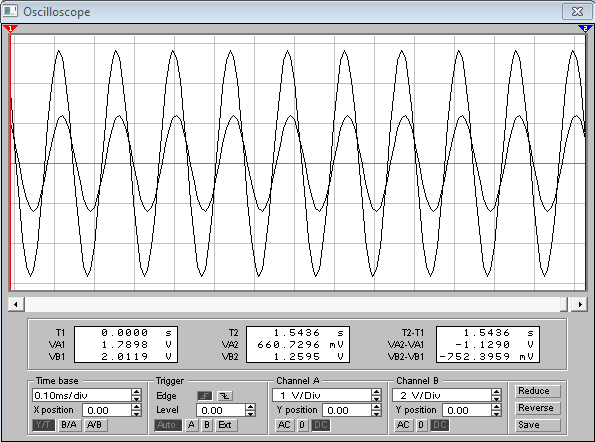The height and width of the screenshot is (442, 595).
Task: Click the blue cursor 2 marker
Action: pyautogui.click(x=585, y=29)
